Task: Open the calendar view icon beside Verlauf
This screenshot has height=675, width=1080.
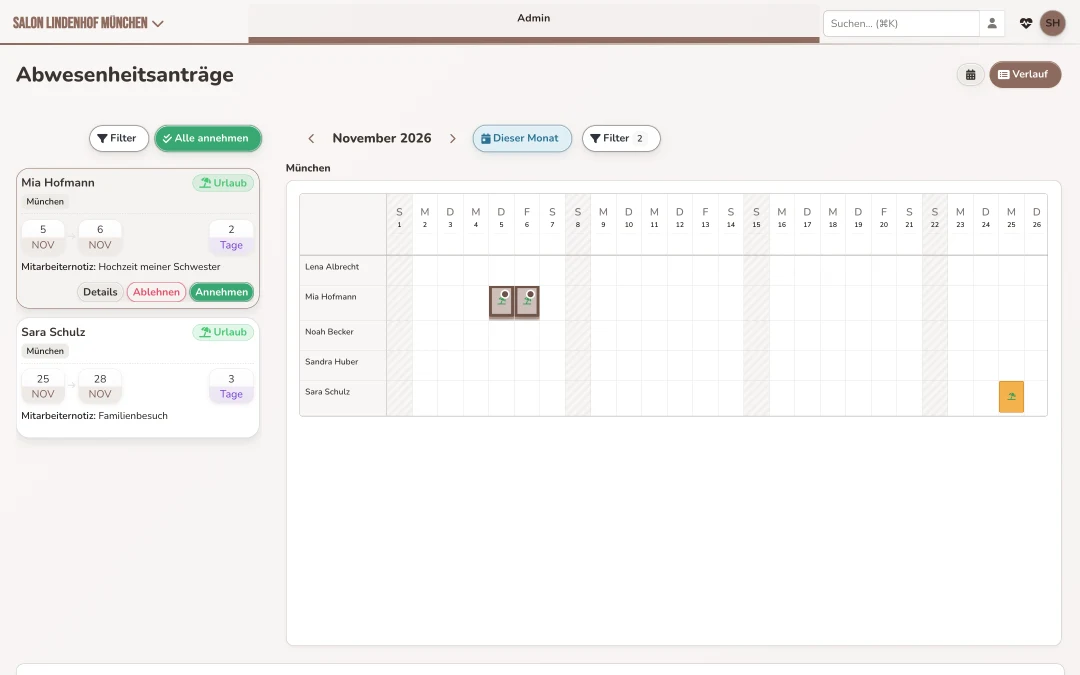Action: [970, 74]
